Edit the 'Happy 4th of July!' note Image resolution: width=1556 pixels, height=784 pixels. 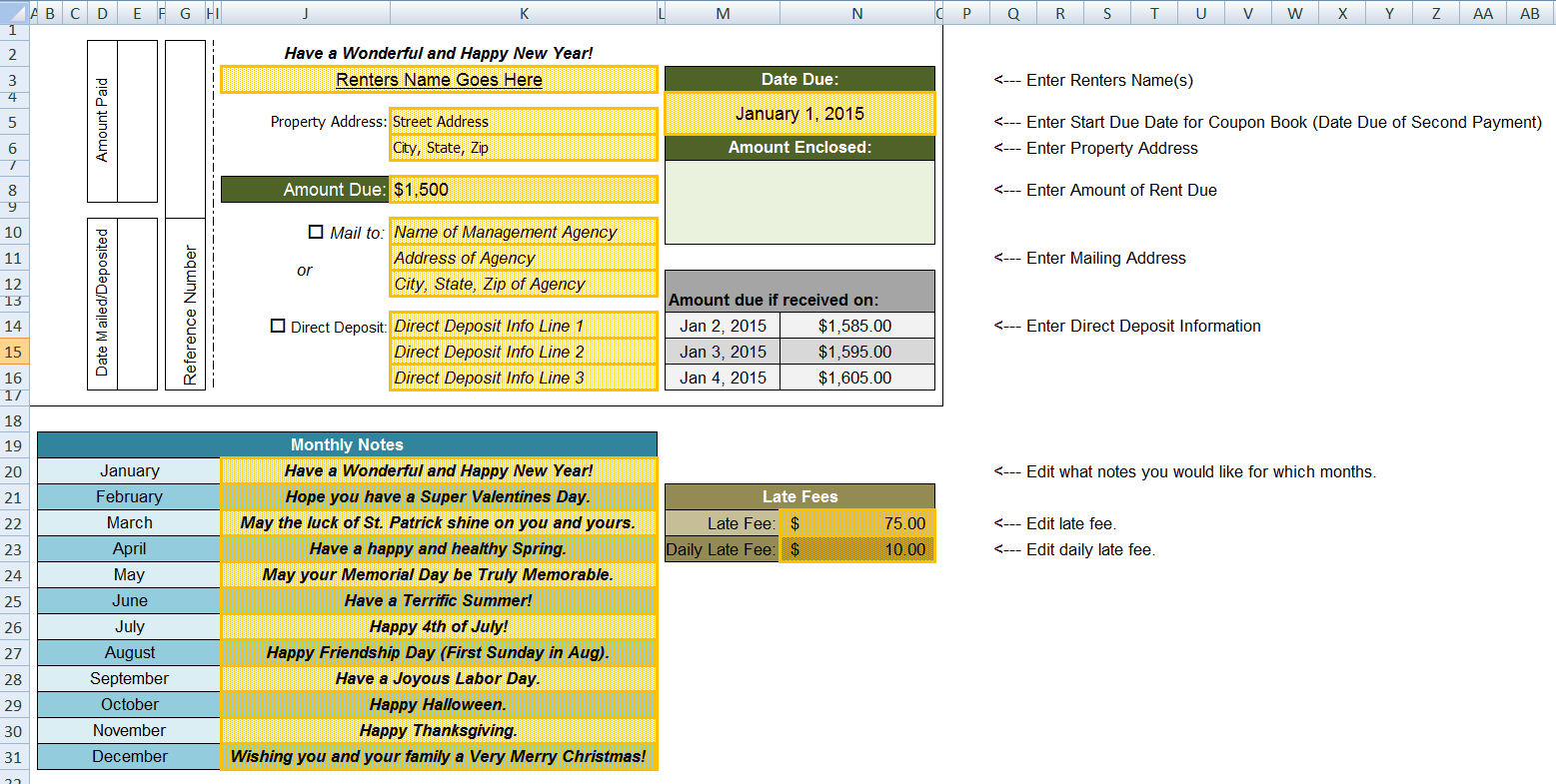439,626
